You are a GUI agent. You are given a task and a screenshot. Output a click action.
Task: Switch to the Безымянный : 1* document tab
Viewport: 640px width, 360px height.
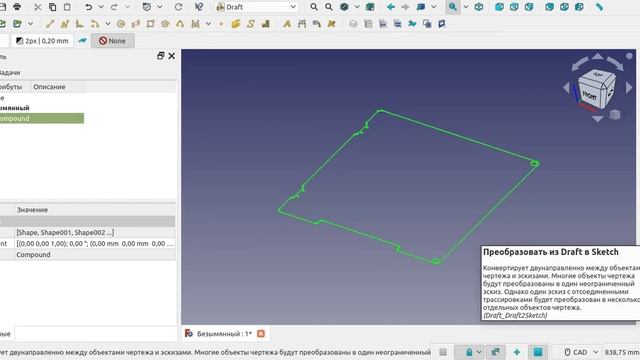[x=224, y=333]
